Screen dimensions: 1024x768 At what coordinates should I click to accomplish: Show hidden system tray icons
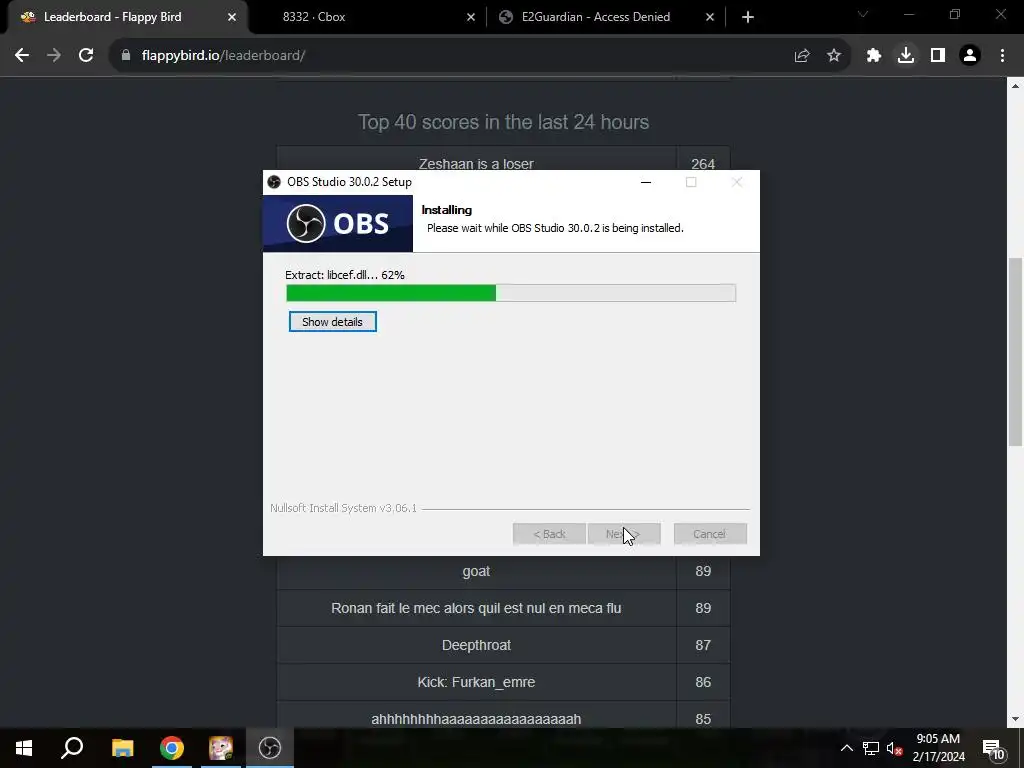[846, 748]
